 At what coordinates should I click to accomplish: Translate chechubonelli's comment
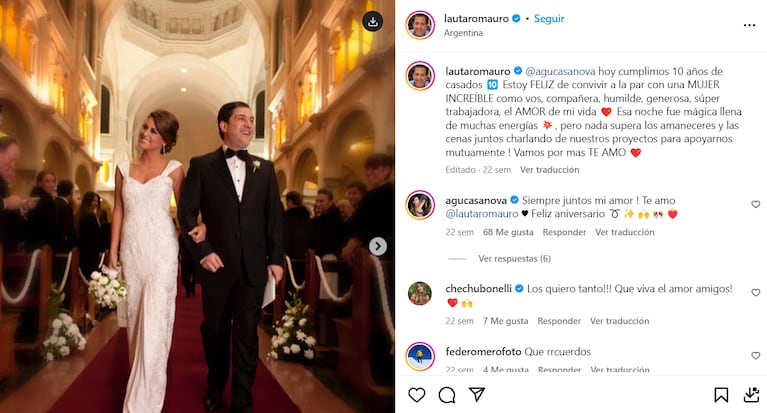pos(620,321)
